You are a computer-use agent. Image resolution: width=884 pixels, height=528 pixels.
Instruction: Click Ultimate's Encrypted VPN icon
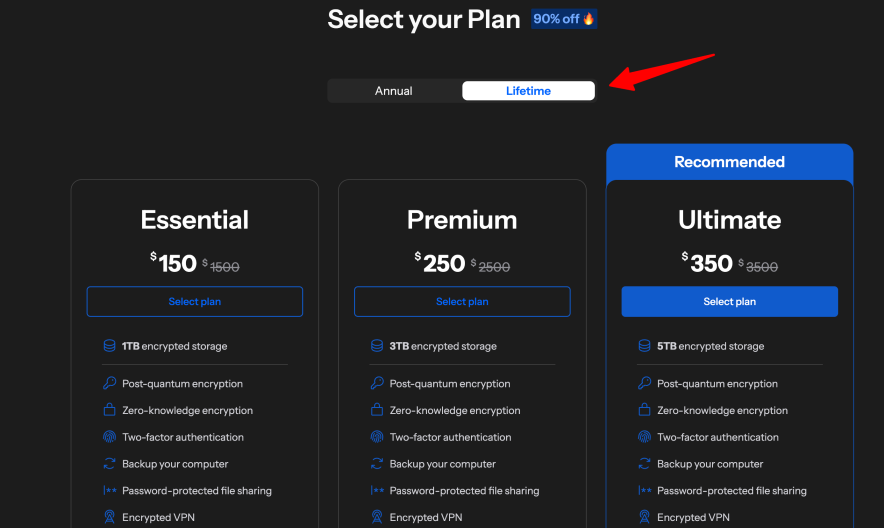tap(645, 517)
